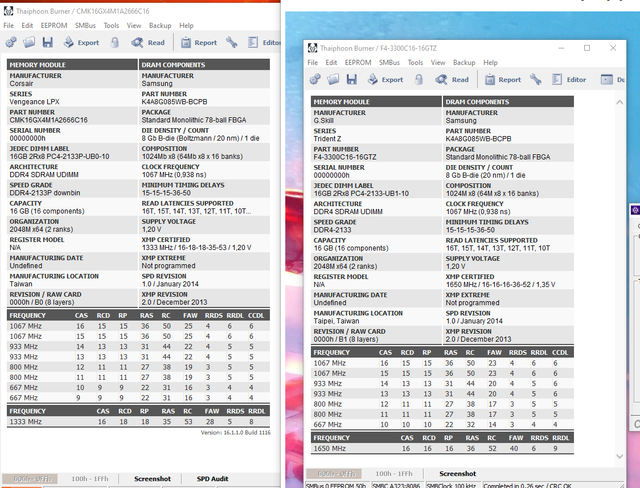Click 1333 MHz row in Corsair XMP table

138,421
